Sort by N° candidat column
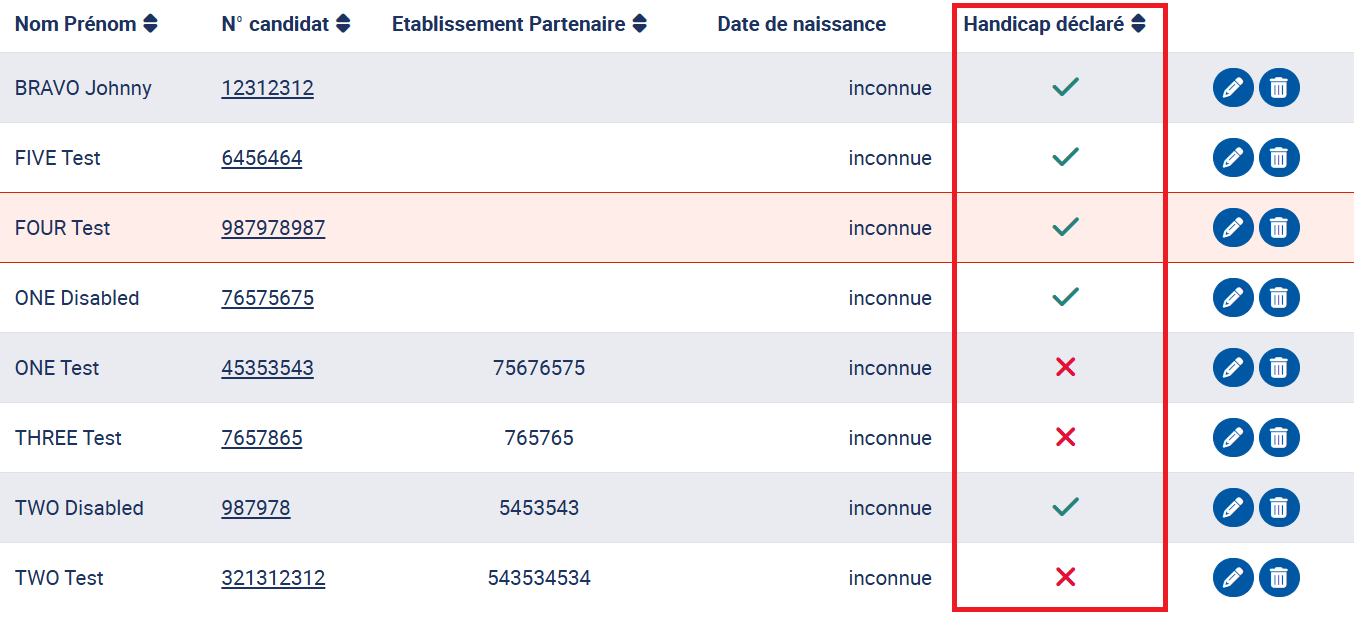 (x=343, y=24)
